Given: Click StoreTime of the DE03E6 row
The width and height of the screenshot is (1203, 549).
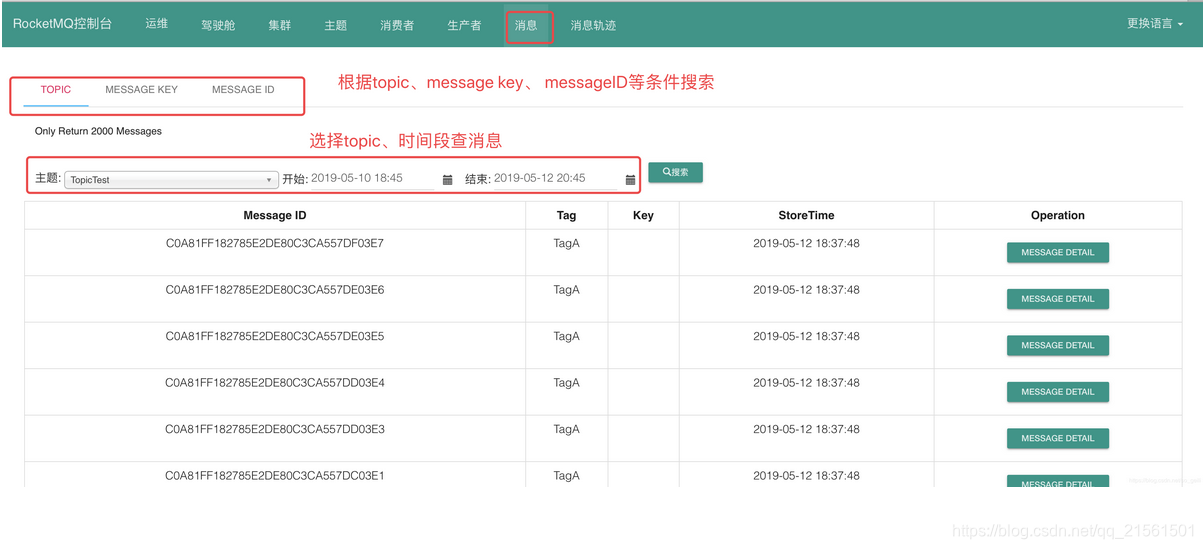Looking at the screenshot, I should coord(806,290).
